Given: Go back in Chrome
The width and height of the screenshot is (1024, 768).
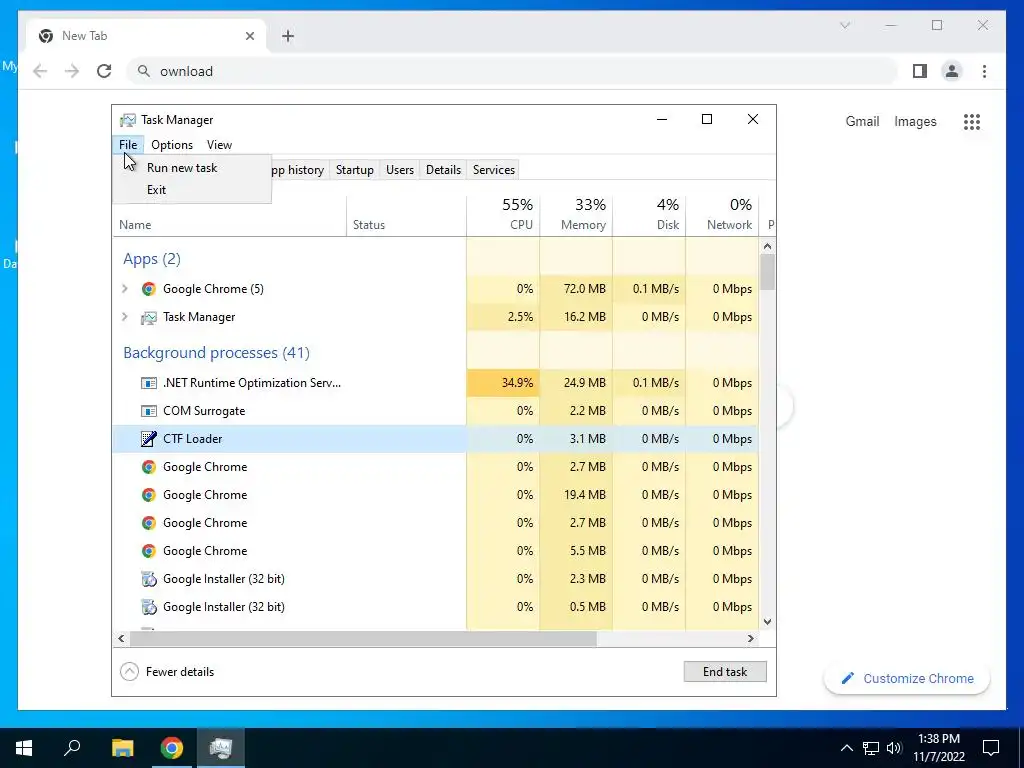Looking at the screenshot, I should tap(40, 71).
